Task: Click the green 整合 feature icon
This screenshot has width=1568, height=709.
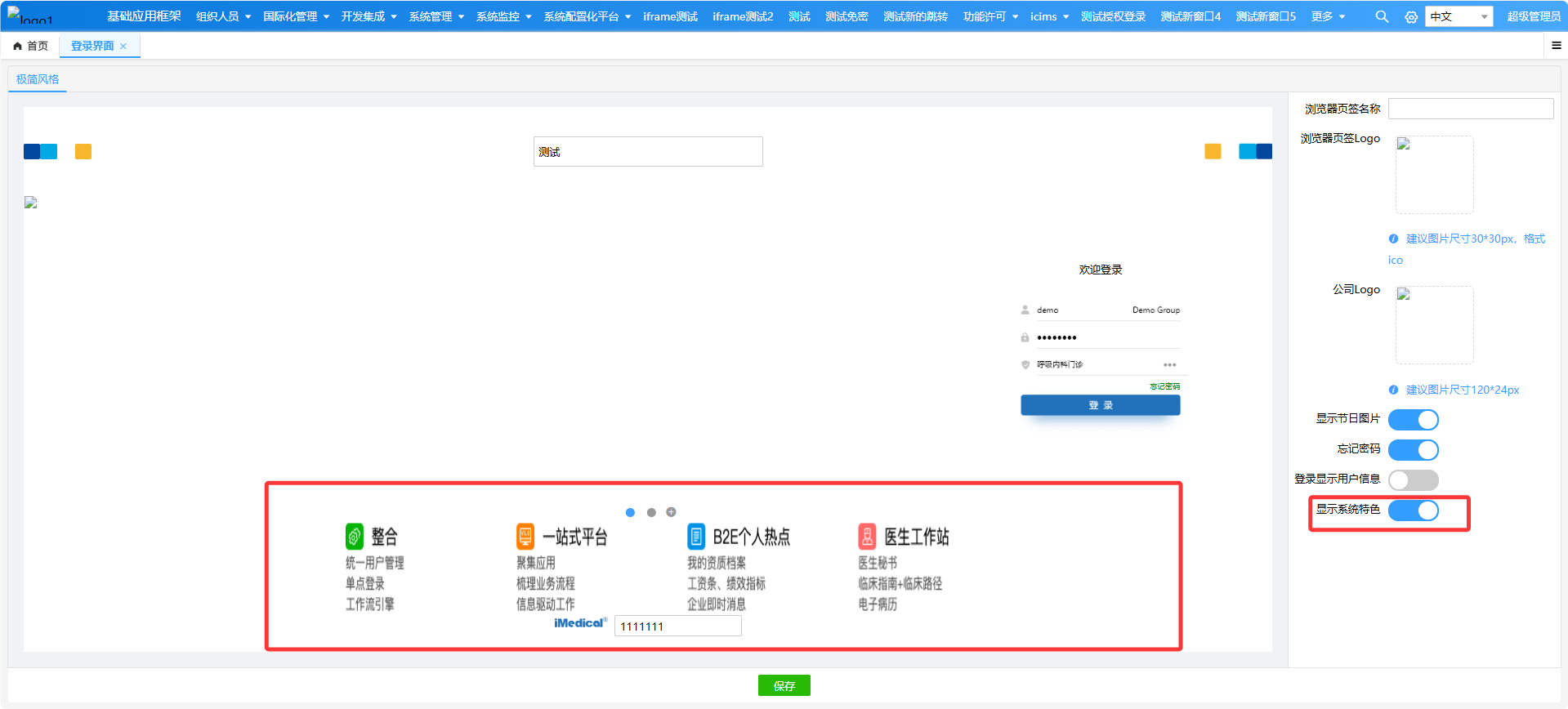Action: (x=354, y=537)
